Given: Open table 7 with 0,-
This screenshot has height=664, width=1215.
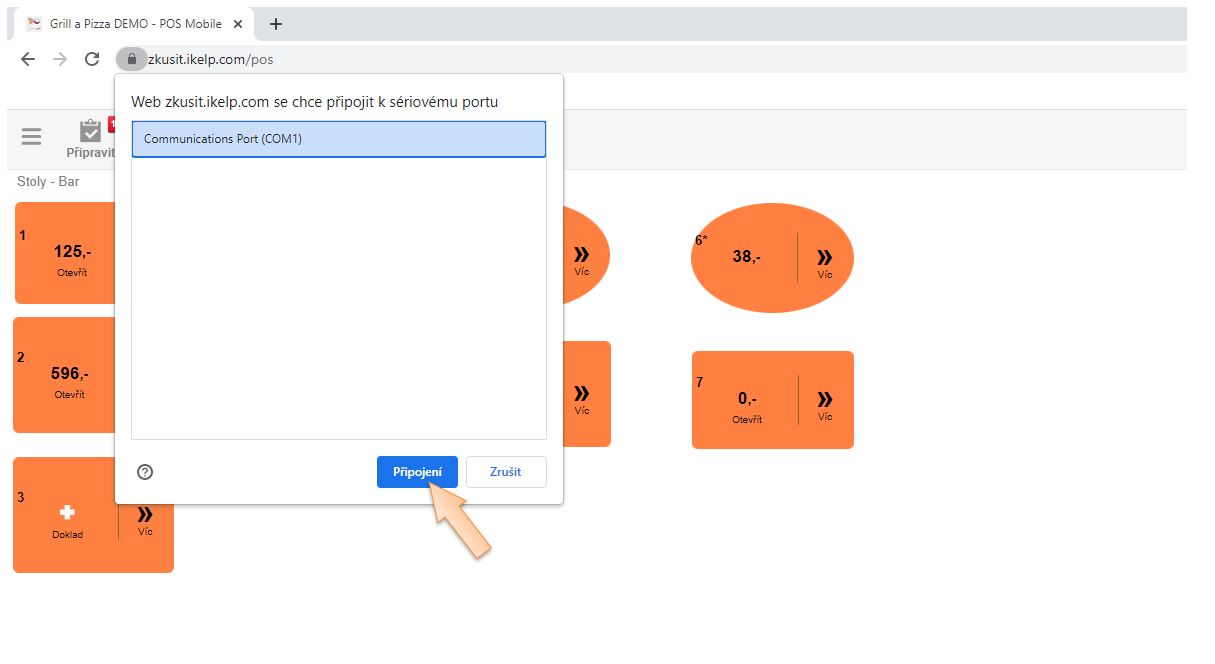Looking at the screenshot, I should coord(746,404).
